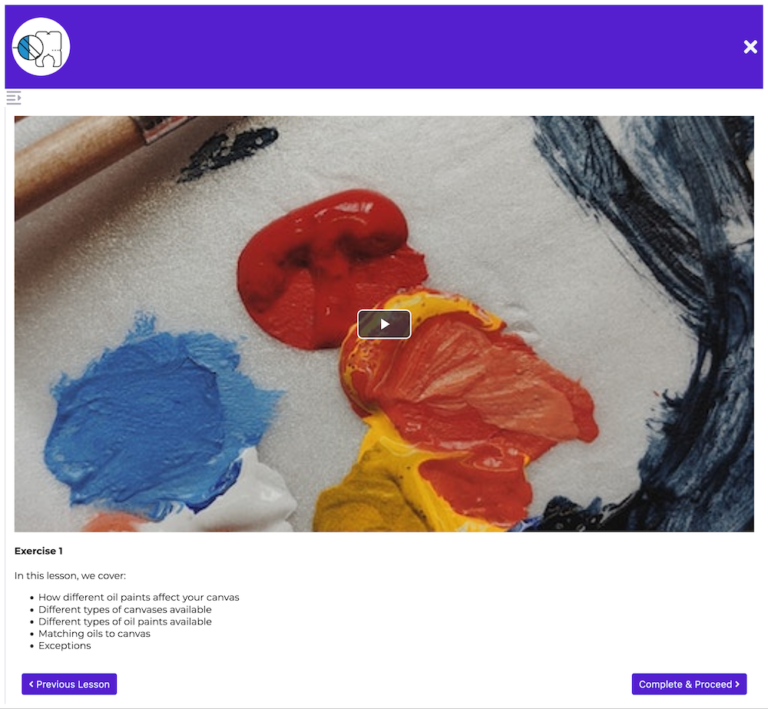The height and width of the screenshot is (709, 768).
Task: Close the lesson with the X icon
Action: point(750,47)
